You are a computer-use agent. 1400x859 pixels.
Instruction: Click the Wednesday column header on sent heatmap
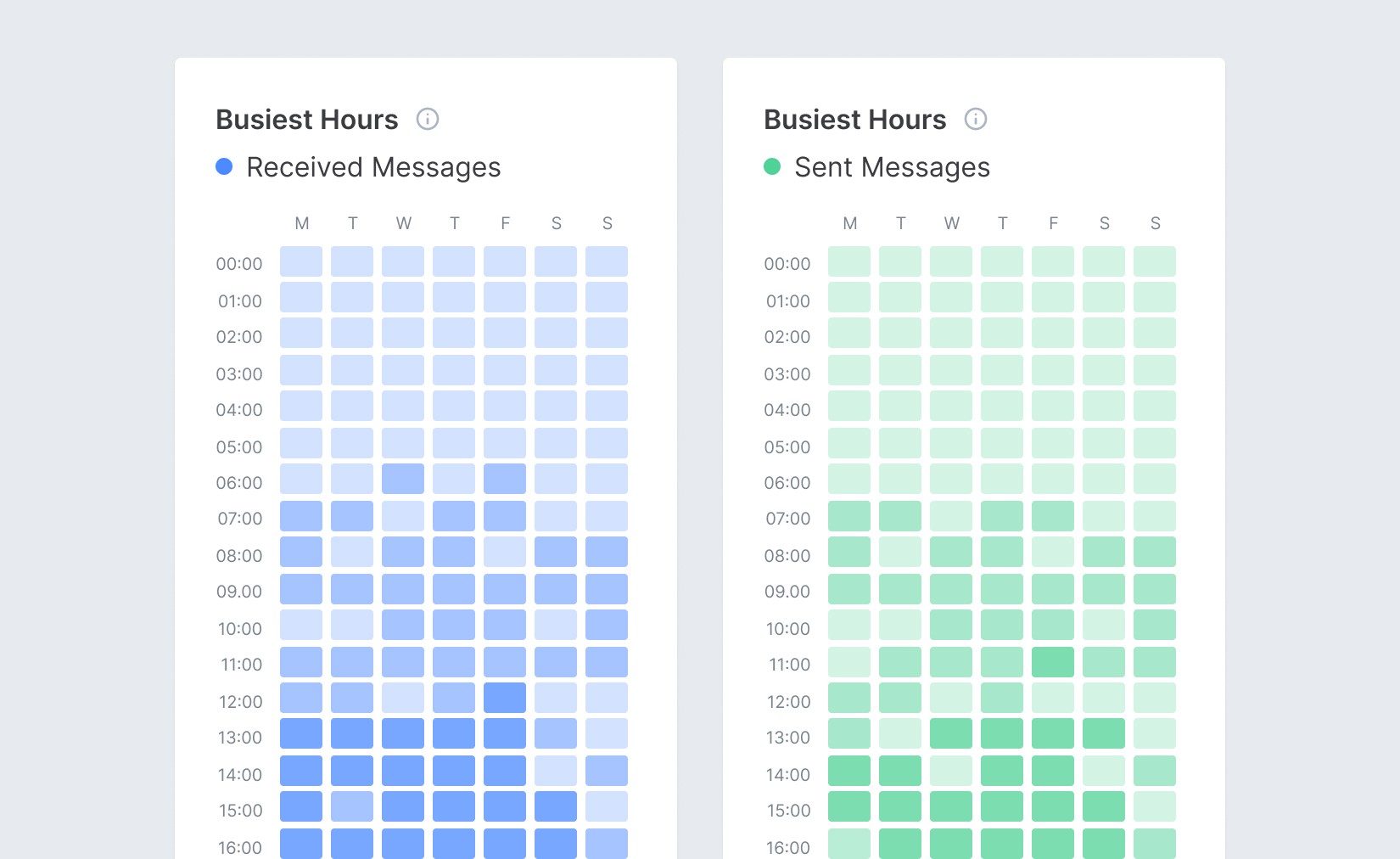pos(951,223)
